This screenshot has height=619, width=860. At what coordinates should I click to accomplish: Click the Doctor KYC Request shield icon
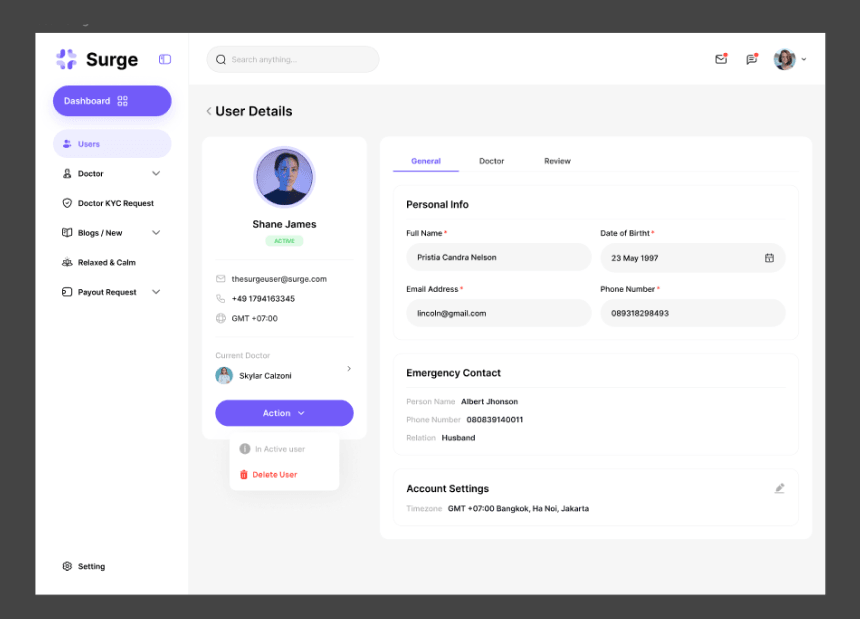click(x=68, y=203)
